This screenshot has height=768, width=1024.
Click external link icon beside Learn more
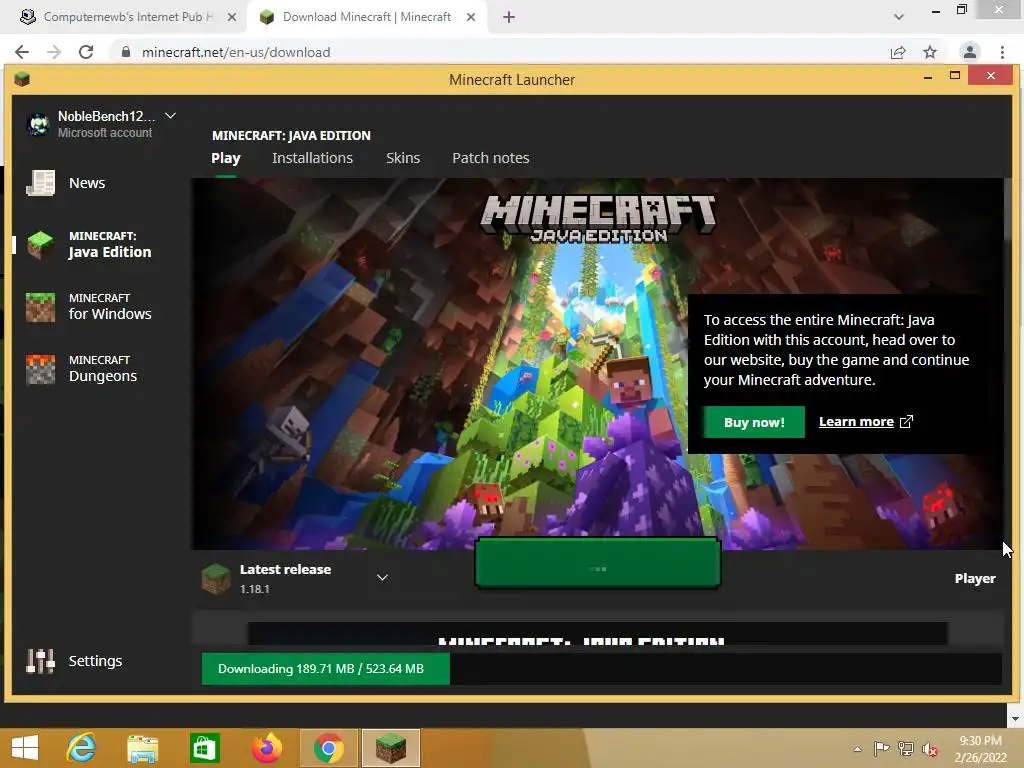(x=906, y=422)
